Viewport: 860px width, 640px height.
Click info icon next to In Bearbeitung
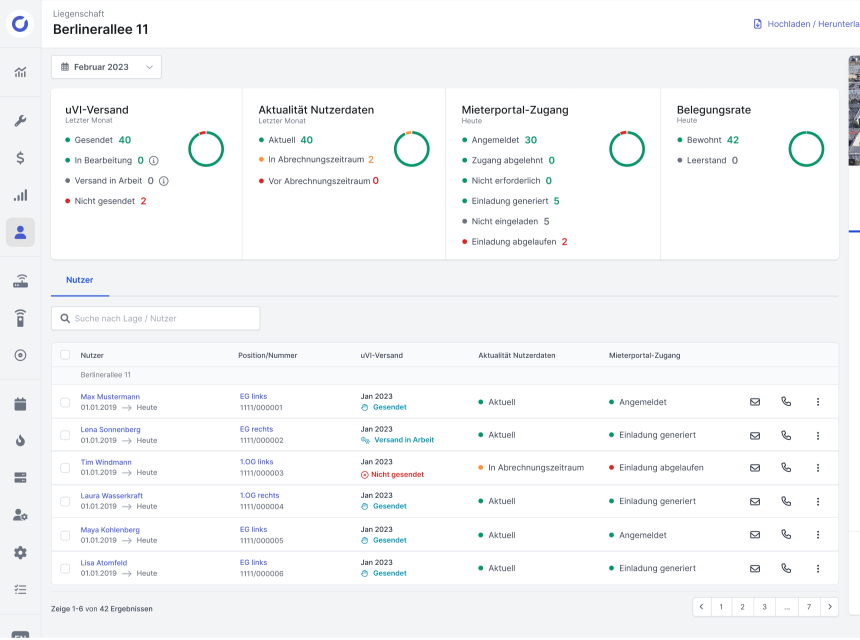pos(154,160)
